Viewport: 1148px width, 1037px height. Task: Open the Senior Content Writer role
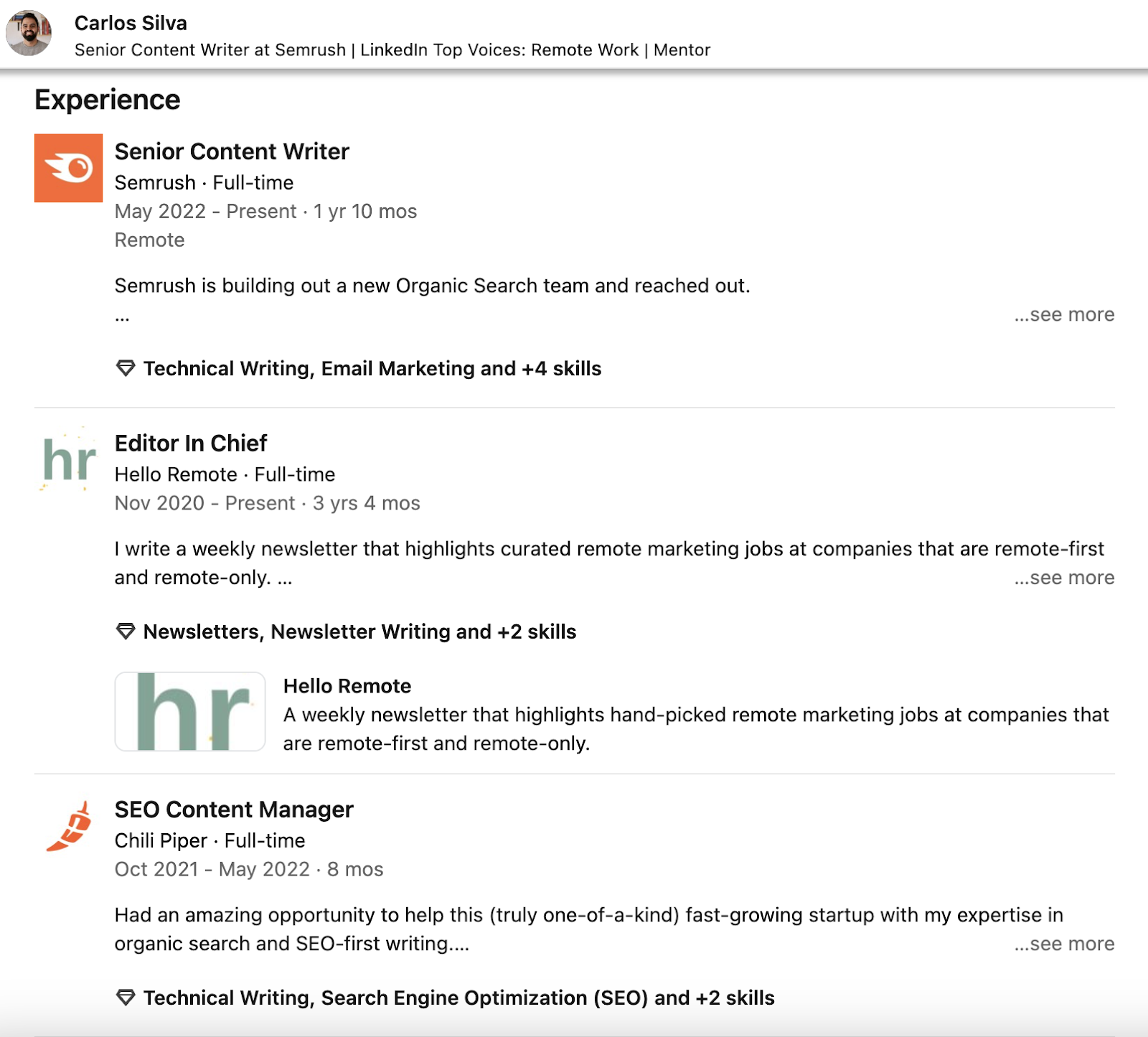[231, 151]
